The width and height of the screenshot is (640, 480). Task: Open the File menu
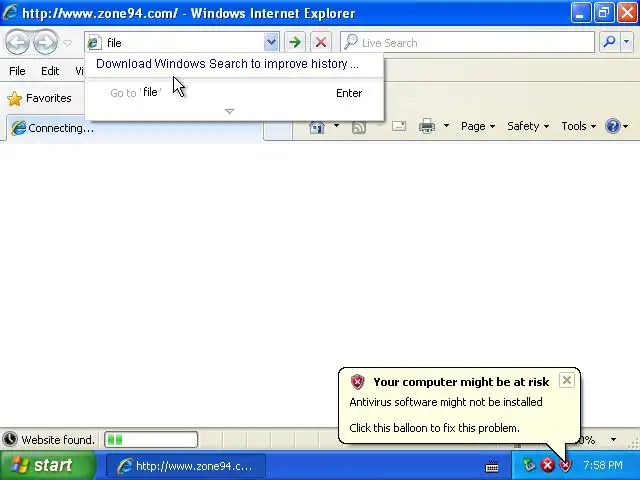pos(17,71)
